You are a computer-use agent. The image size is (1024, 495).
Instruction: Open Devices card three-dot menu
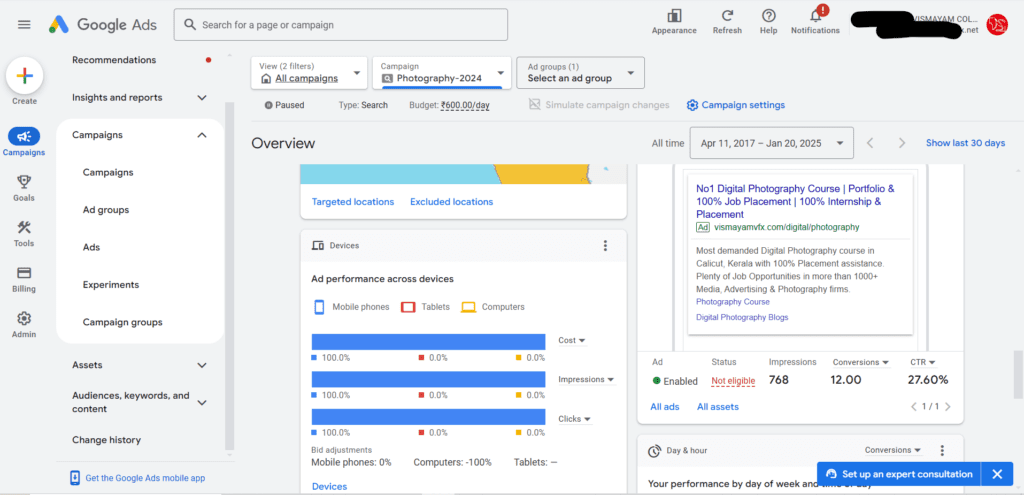[x=605, y=246]
